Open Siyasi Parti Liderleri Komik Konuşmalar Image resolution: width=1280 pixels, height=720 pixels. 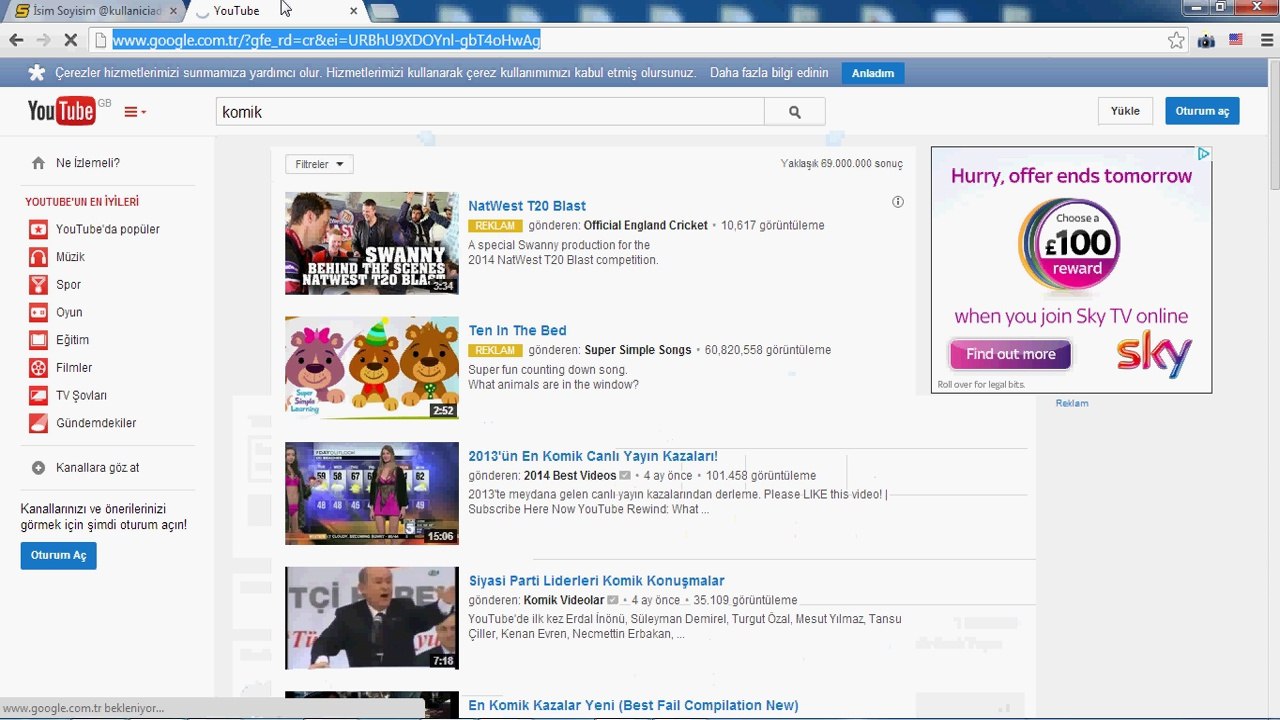coord(596,580)
